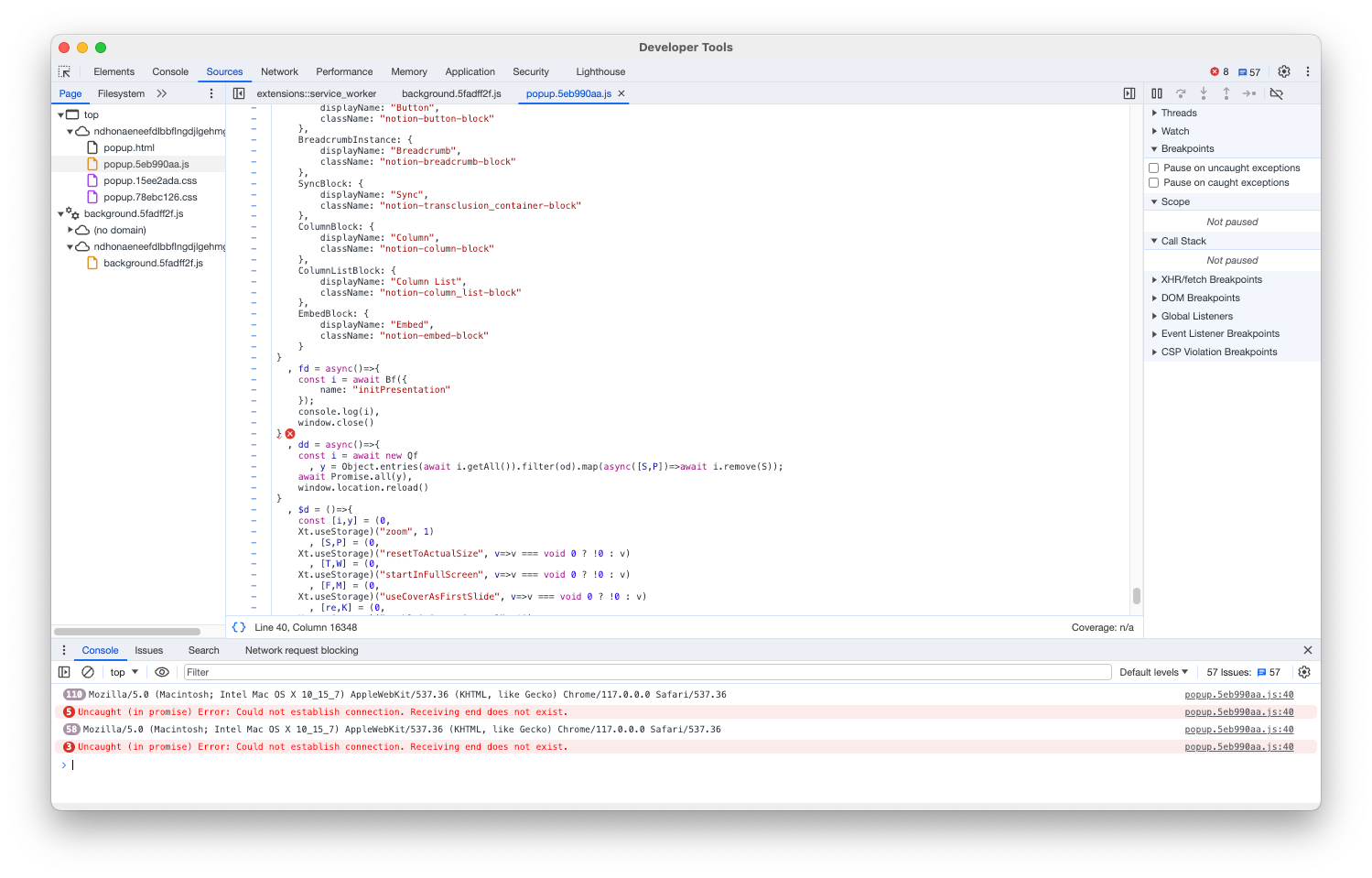Open the Issues drawer tab
This screenshot has width=1372, height=878.
pos(148,650)
